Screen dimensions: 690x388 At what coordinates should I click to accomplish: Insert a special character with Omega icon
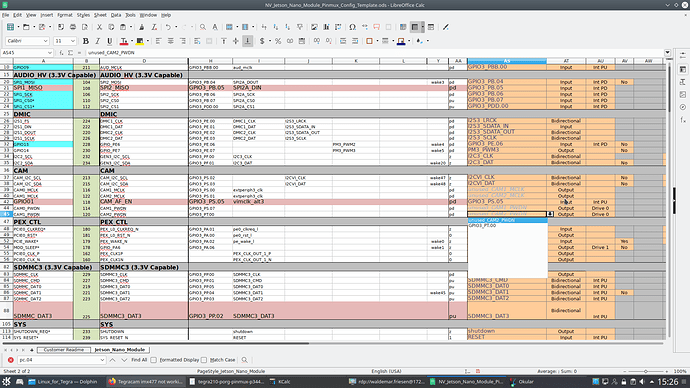tap(352, 27)
